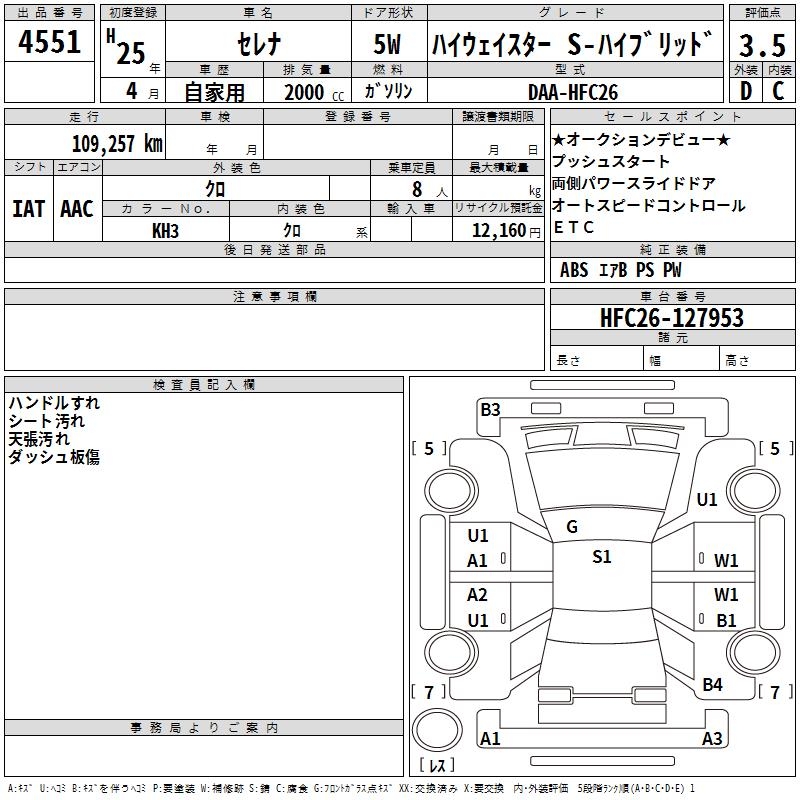Click the B3 damage mark on diagram
Viewport: 800px width, 800px height.
coord(490,409)
